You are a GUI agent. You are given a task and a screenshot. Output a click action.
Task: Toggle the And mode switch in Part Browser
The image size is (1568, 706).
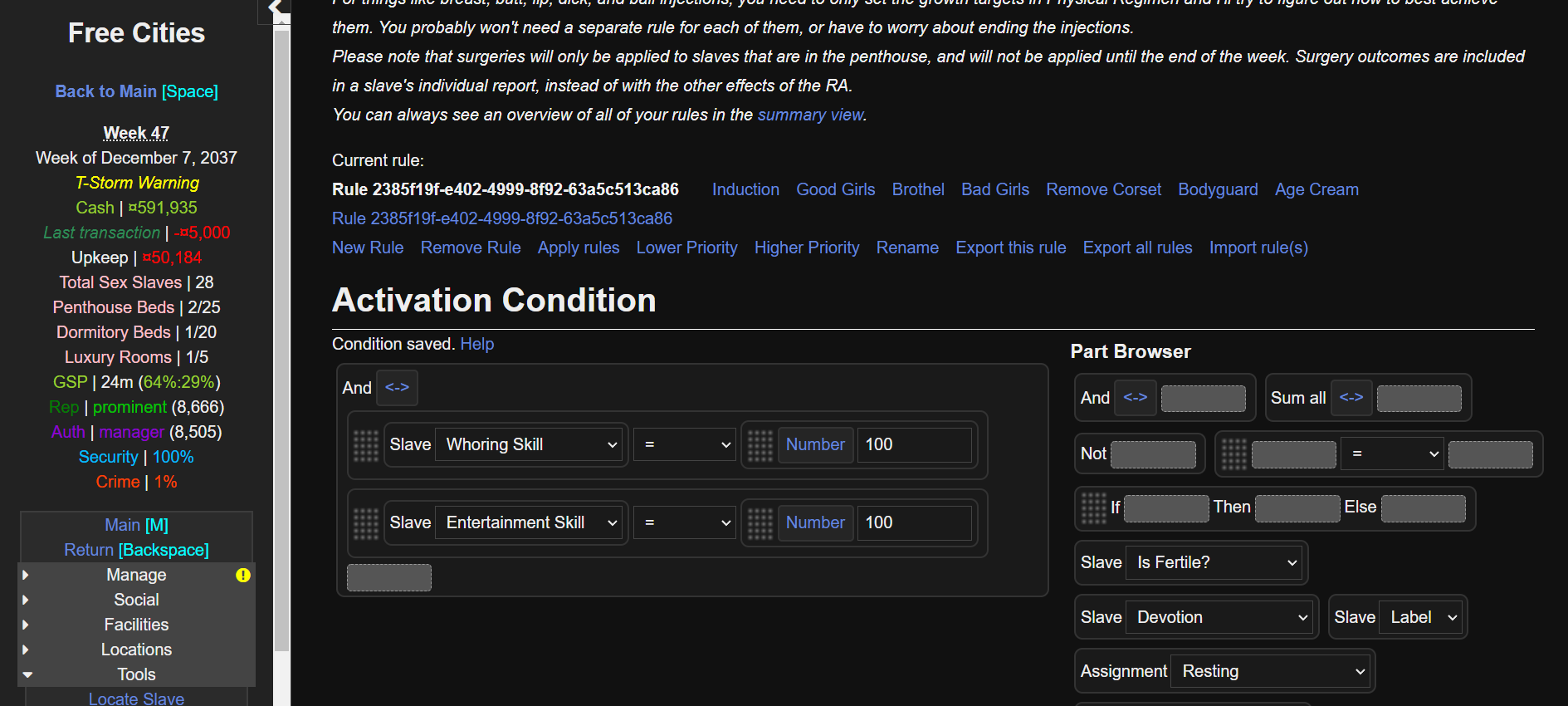1135,398
